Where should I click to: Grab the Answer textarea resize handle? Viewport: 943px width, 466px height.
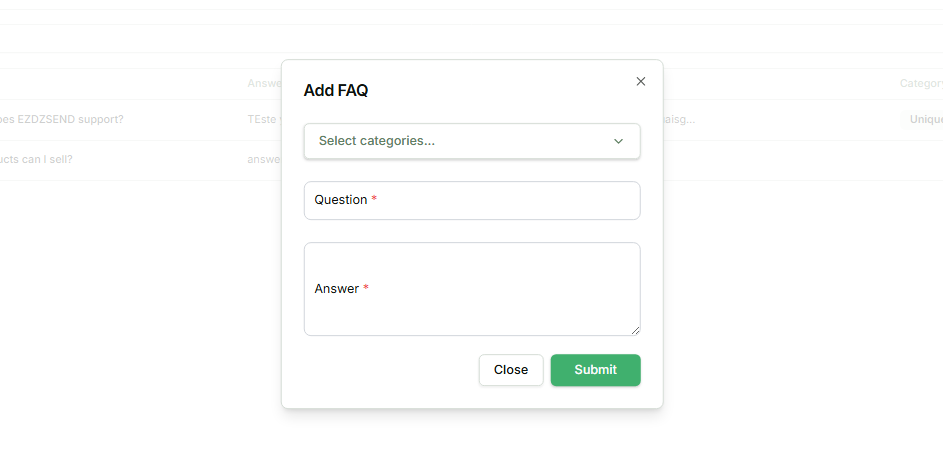point(634,329)
